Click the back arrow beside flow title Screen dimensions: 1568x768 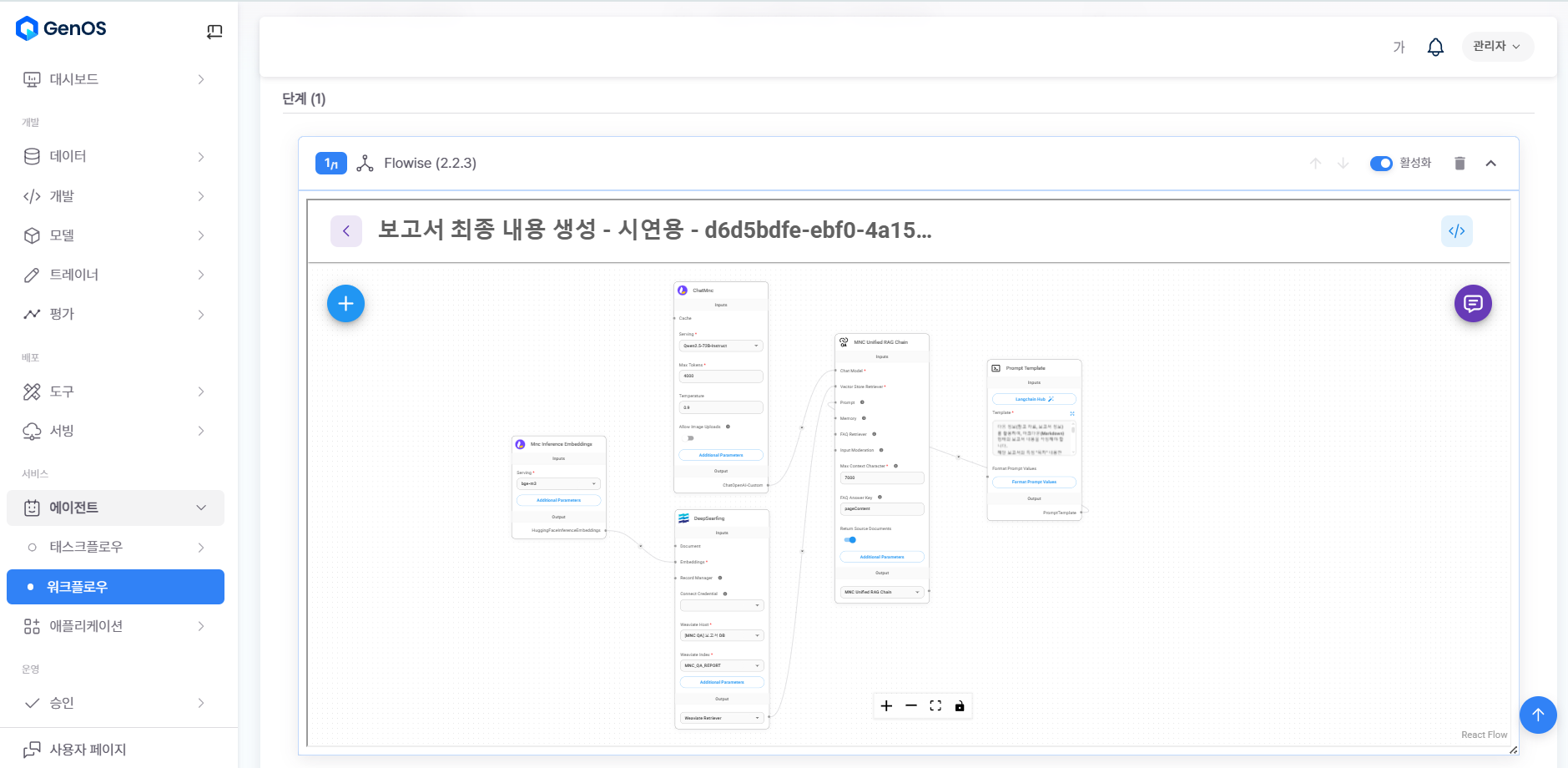coord(346,231)
